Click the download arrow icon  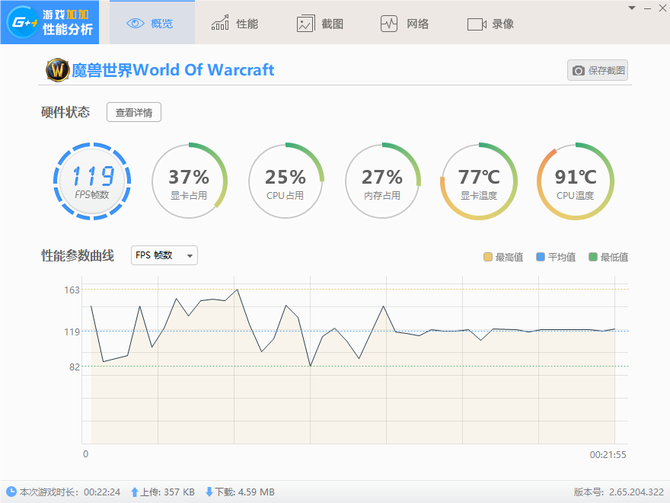click(x=209, y=492)
